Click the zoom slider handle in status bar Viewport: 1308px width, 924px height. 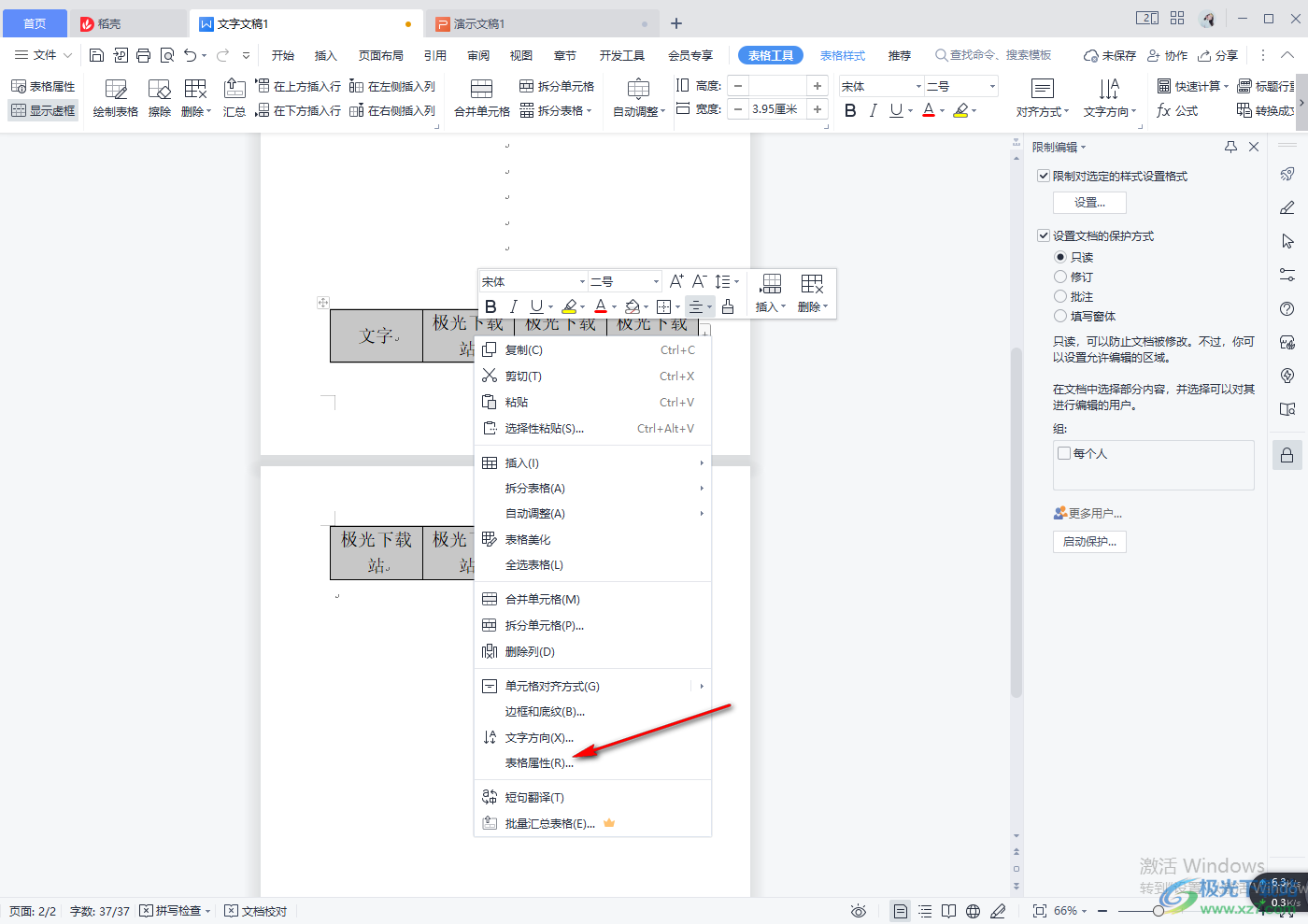[x=1159, y=911]
